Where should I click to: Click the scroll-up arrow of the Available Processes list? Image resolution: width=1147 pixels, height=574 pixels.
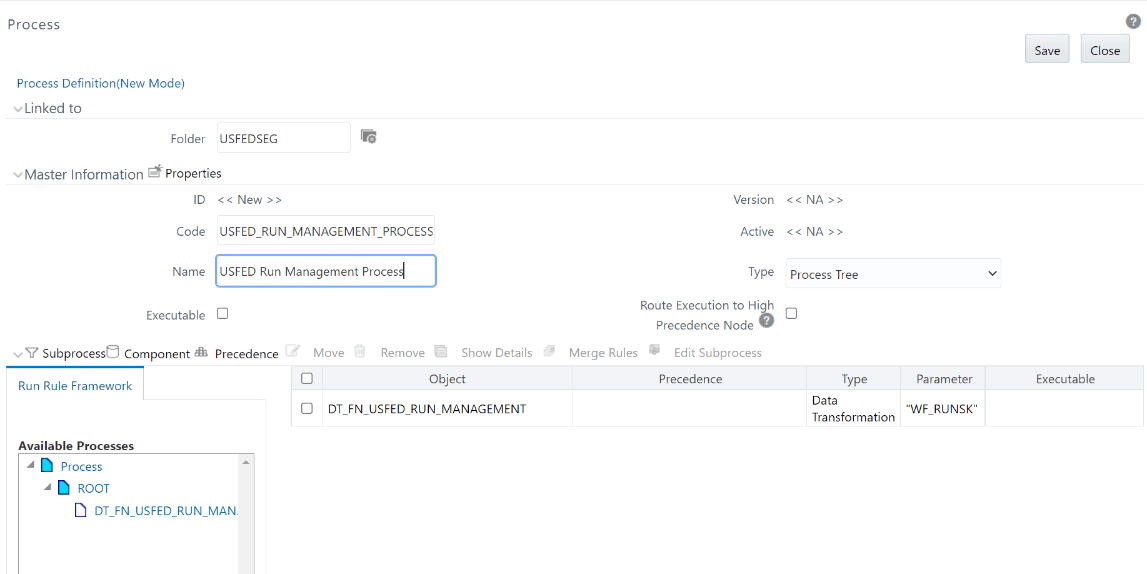247,462
